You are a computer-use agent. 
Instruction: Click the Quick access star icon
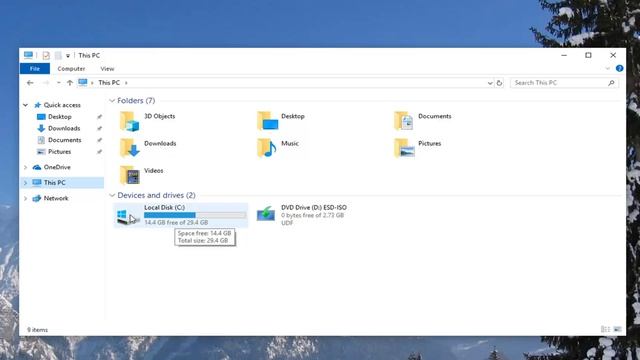(x=38, y=105)
